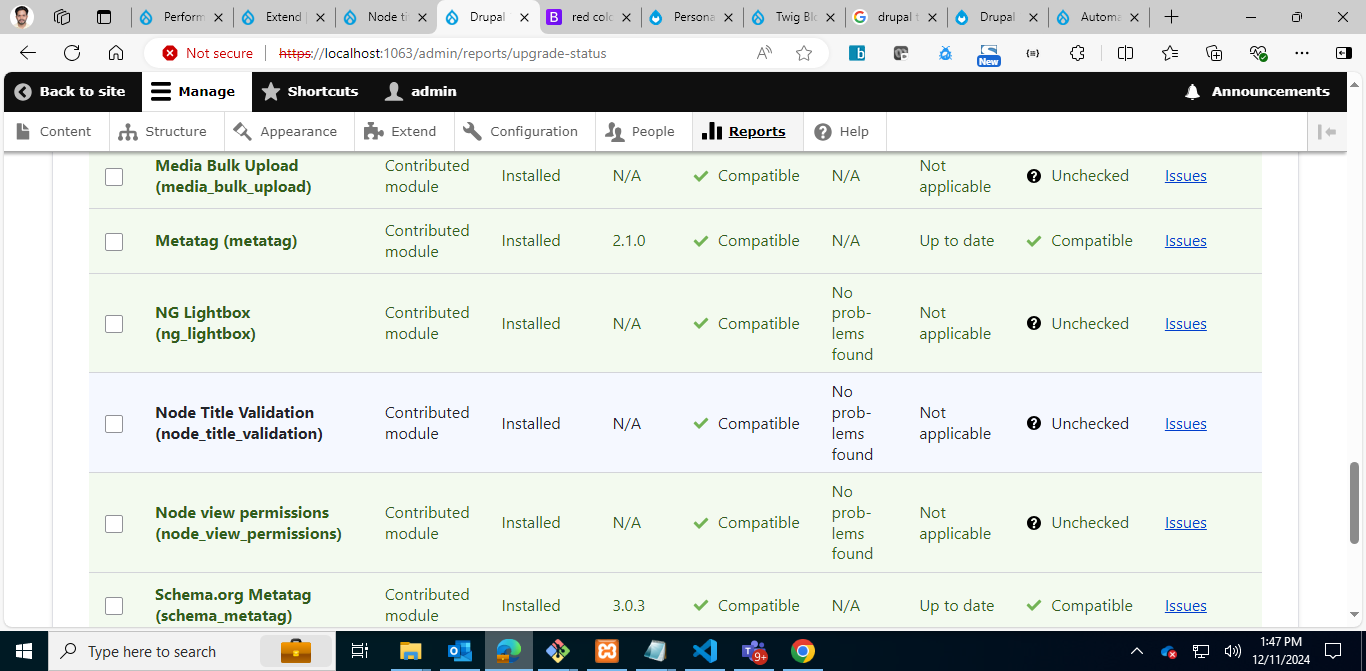Open Task View on taskbar
This screenshot has height=671, width=1366.
[360, 651]
